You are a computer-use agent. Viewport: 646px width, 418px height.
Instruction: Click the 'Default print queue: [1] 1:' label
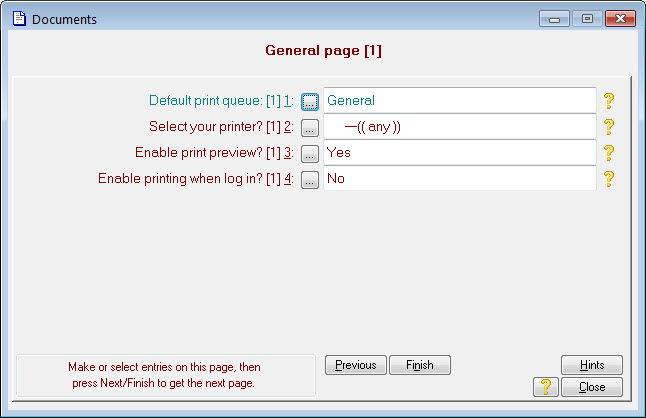tap(221, 100)
